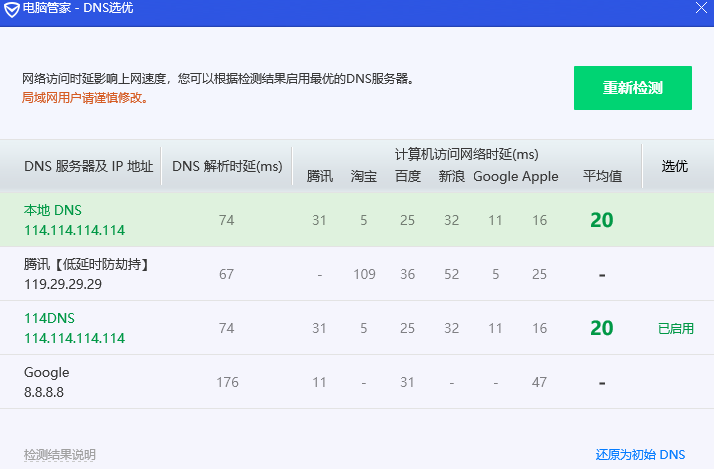The width and height of the screenshot is (714, 469).
Task: Close the DNS选优 window
Action: pos(701,8)
